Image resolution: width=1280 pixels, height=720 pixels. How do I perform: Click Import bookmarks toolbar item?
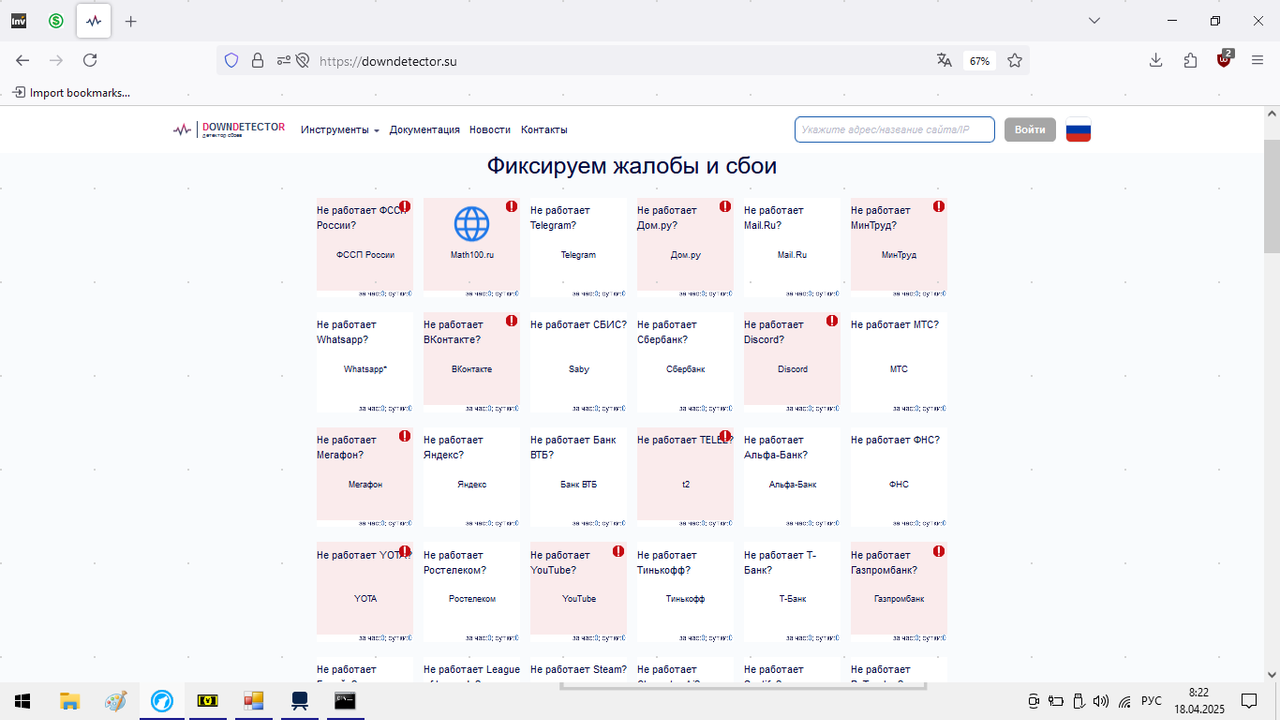click(71, 93)
